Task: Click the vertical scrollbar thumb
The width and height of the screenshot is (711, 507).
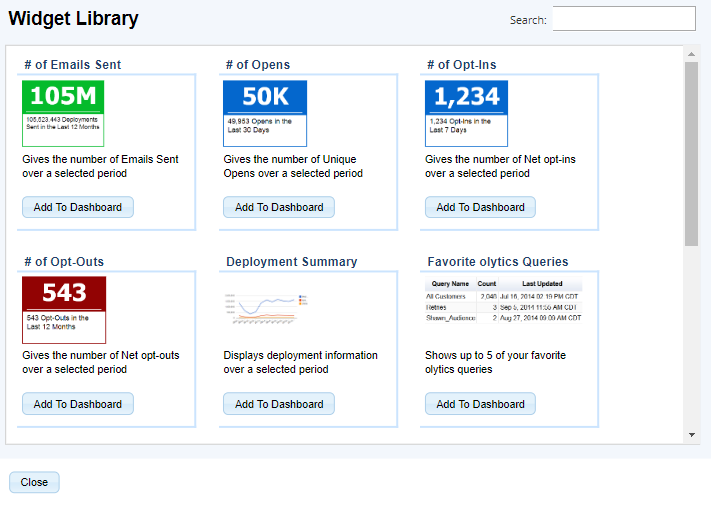Action: (x=691, y=150)
